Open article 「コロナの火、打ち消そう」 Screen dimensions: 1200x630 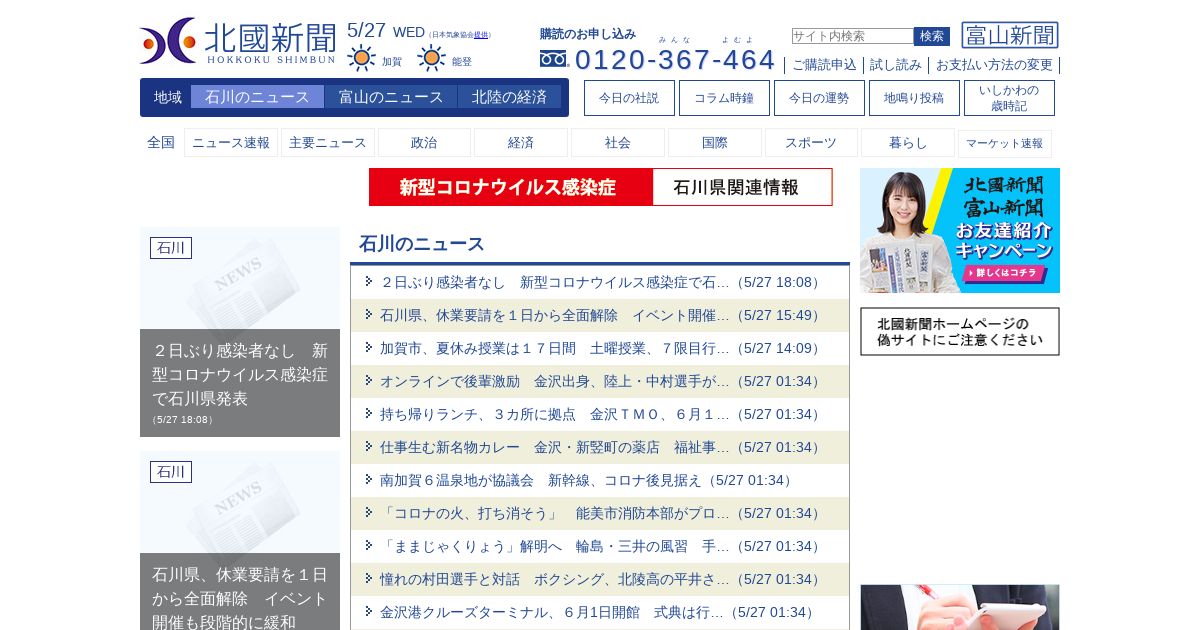pyautogui.click(x=600, y=513)
